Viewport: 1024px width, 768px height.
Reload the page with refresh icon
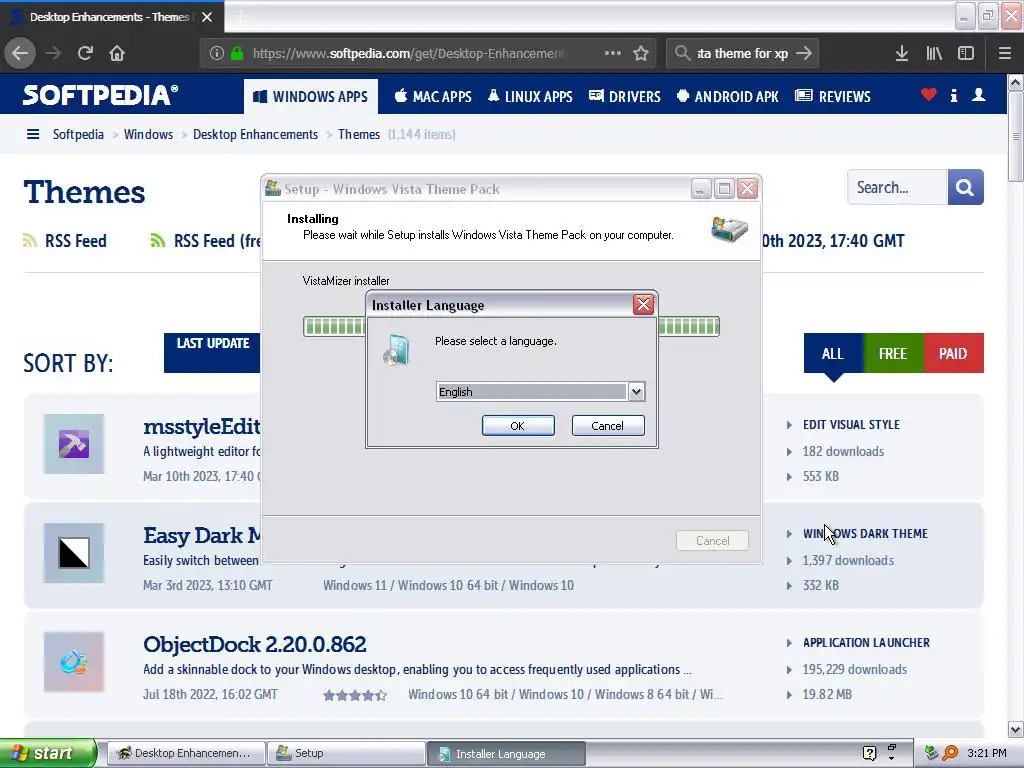pos(85,53)
